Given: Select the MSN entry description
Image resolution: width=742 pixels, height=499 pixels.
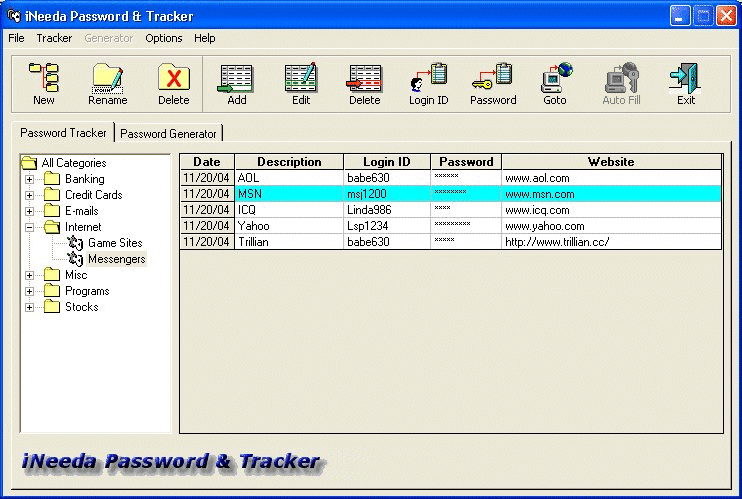Looking at the screenshot, I should 289,194.
